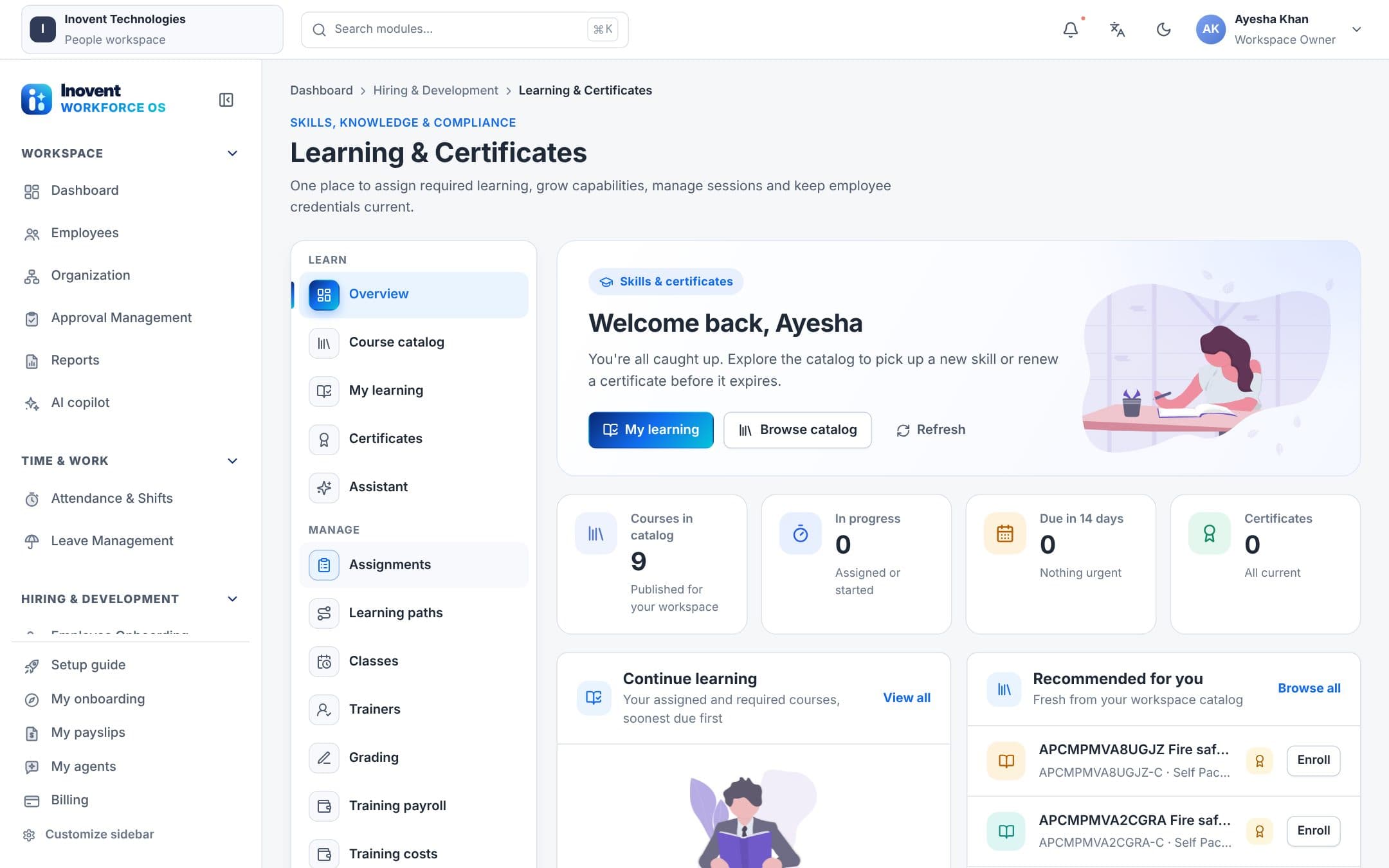
Task: Open the language translation menu
Action: [1117, 30]
